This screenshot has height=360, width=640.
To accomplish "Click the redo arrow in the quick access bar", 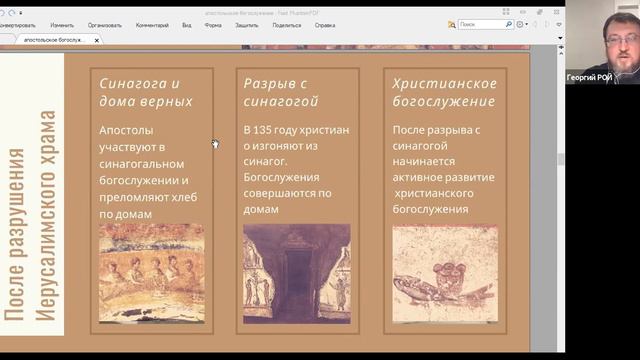I will [12, 13].
